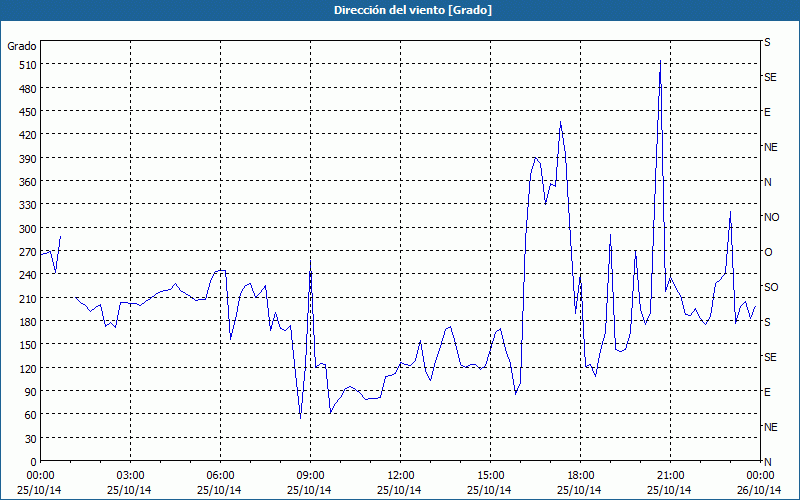This screenshot has width=800, height=500.
Task: Click the 09:00 time axis label
Action: [x=310, y=475]
